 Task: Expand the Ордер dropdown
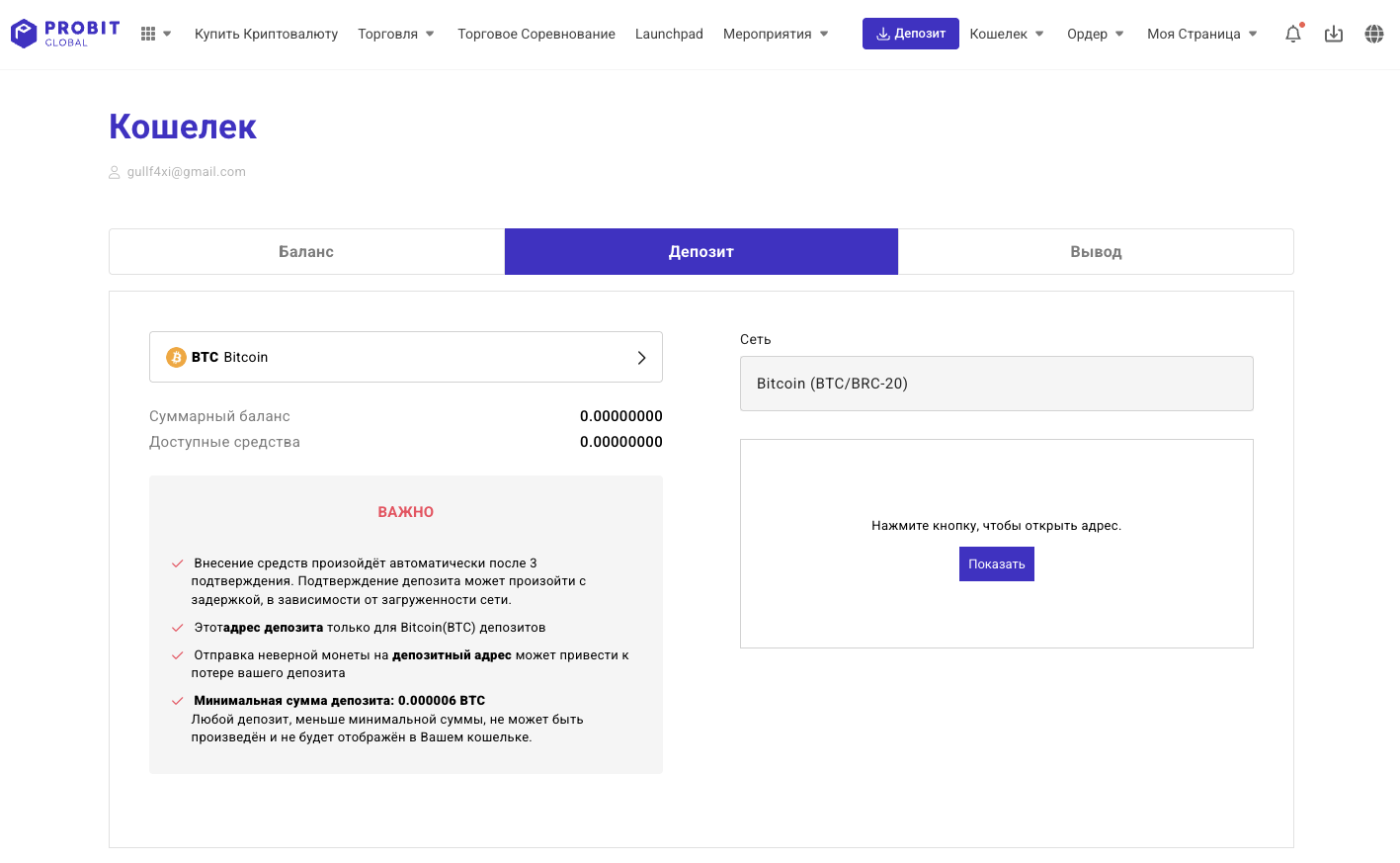click(x=1095, y=34)
